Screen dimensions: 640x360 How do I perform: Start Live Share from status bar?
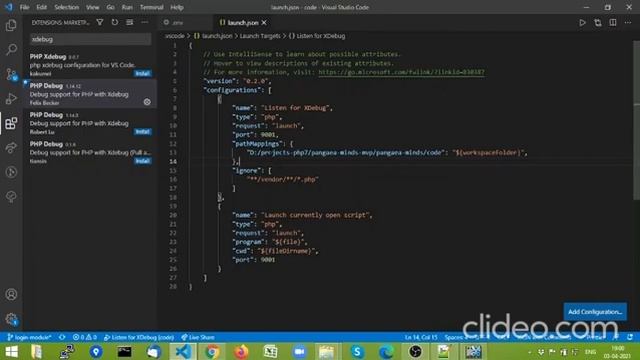click(198, 337)
